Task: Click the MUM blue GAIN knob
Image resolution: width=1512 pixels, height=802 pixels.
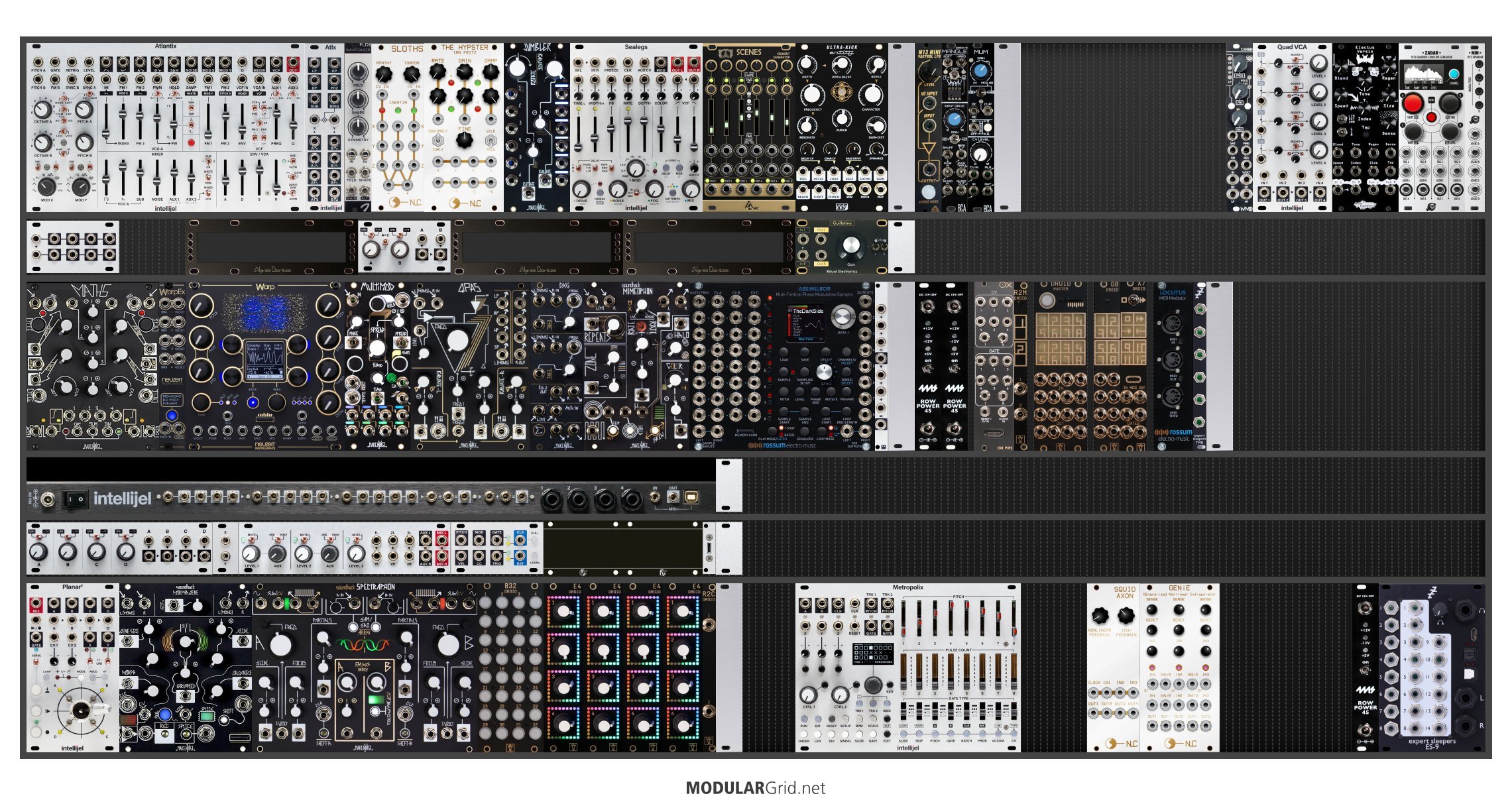Action: coord(980,72)
